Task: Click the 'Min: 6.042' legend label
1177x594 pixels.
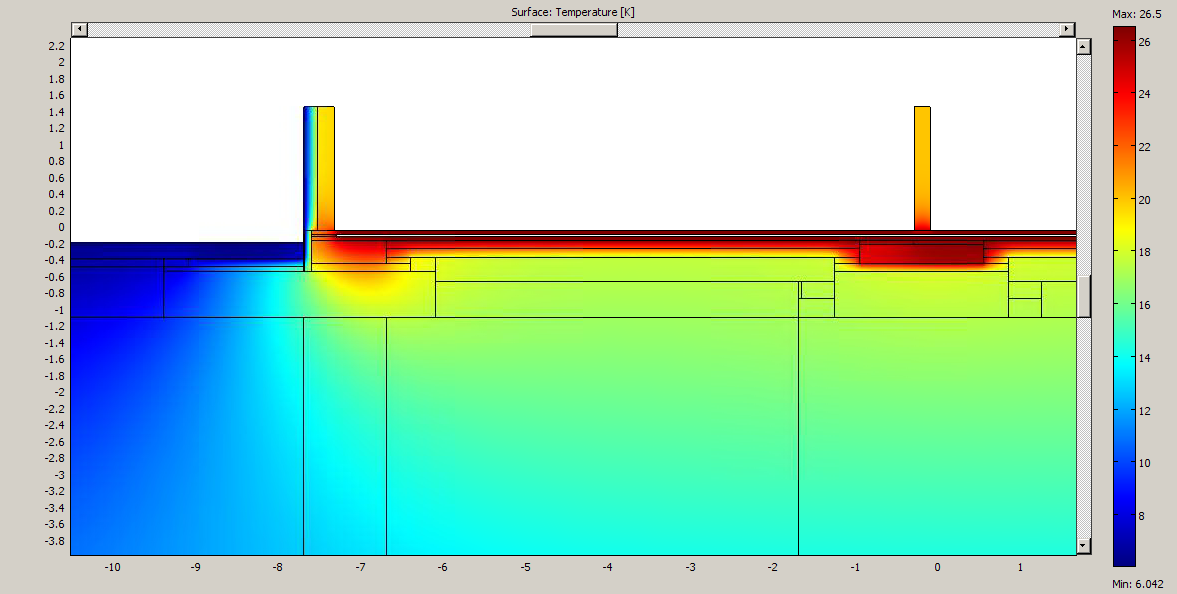Action: pyautogui.click(x=1138, y=583)
